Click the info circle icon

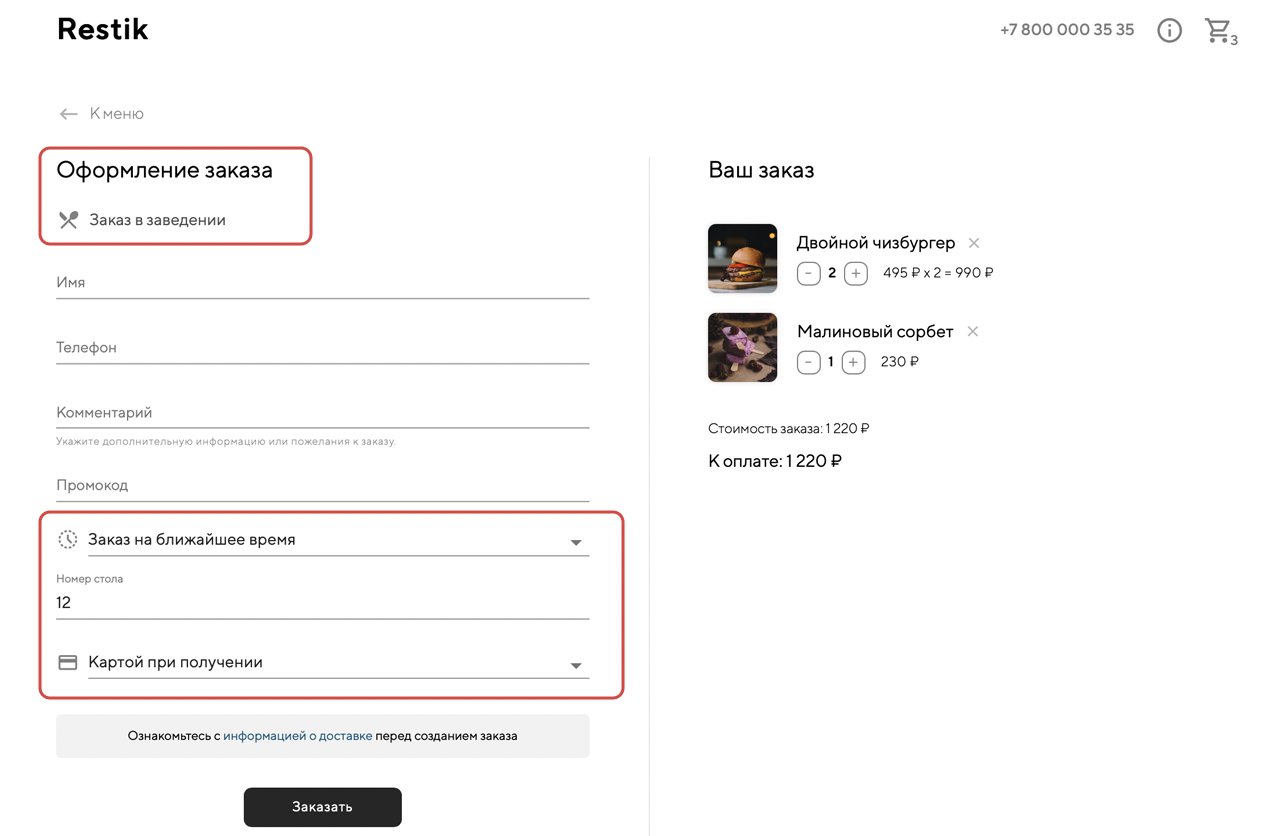1169,31
